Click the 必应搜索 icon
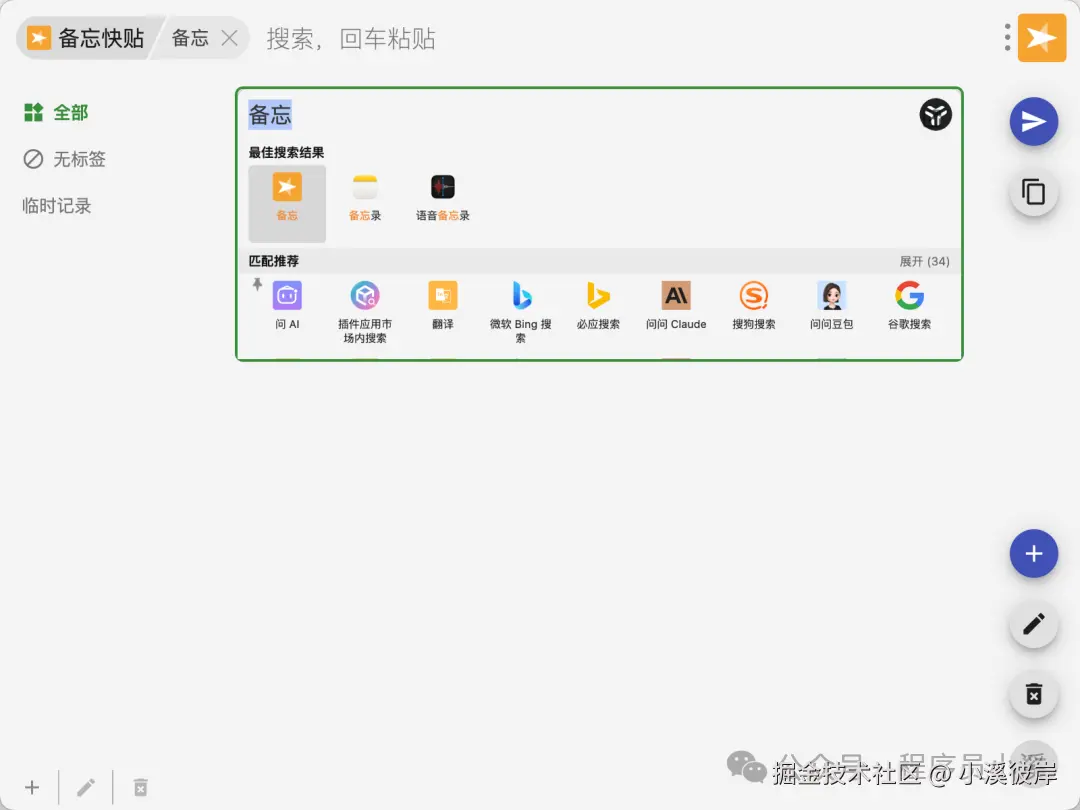The width and height of the screenshot is (1080, 810). pyautogui.click(x=599, y=295)
